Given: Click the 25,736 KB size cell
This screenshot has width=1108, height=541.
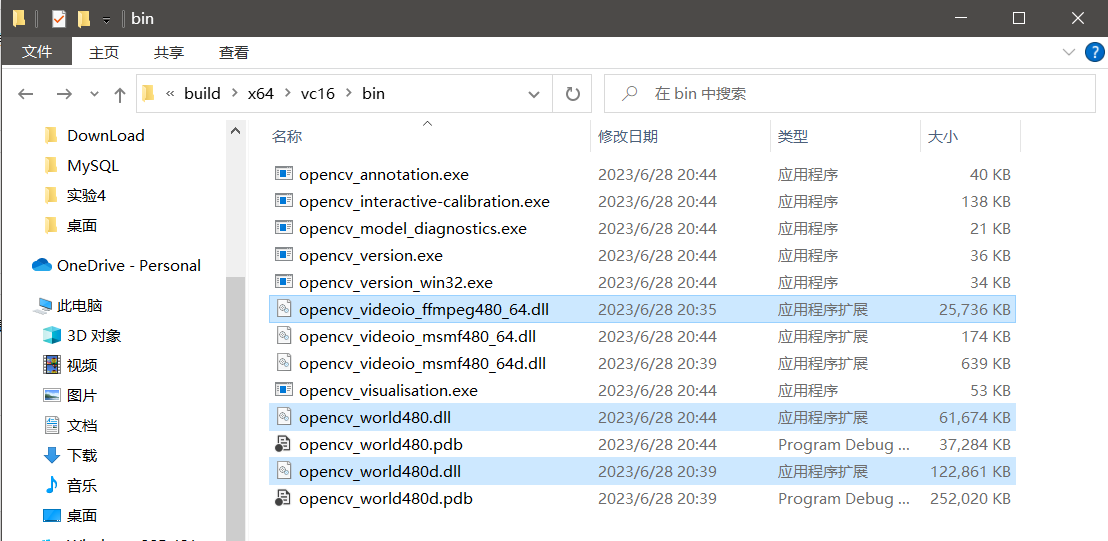Looking at the screenshot, I should 974,309.
